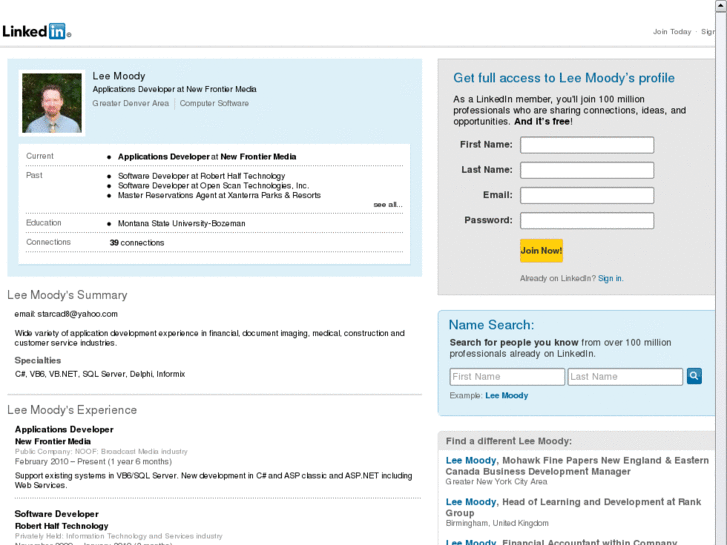Click the name search magnifier button
The image size is (727, 545).
(x=694, y=376)
